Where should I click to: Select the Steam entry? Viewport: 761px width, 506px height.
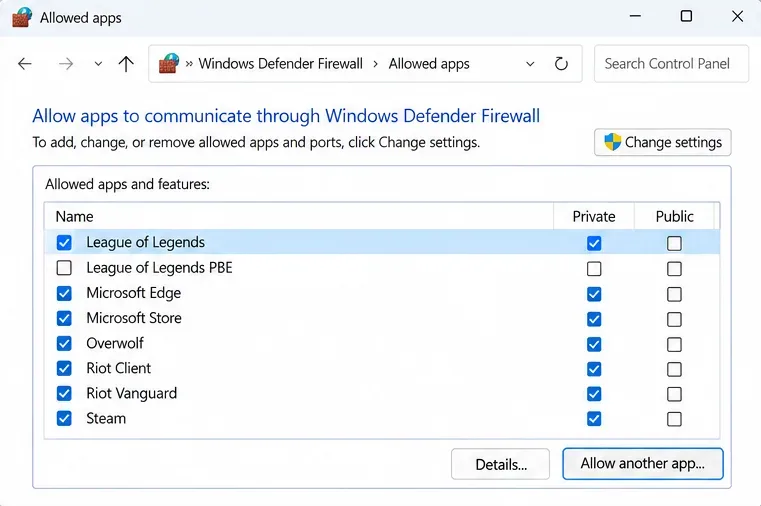tap(106, 418)
